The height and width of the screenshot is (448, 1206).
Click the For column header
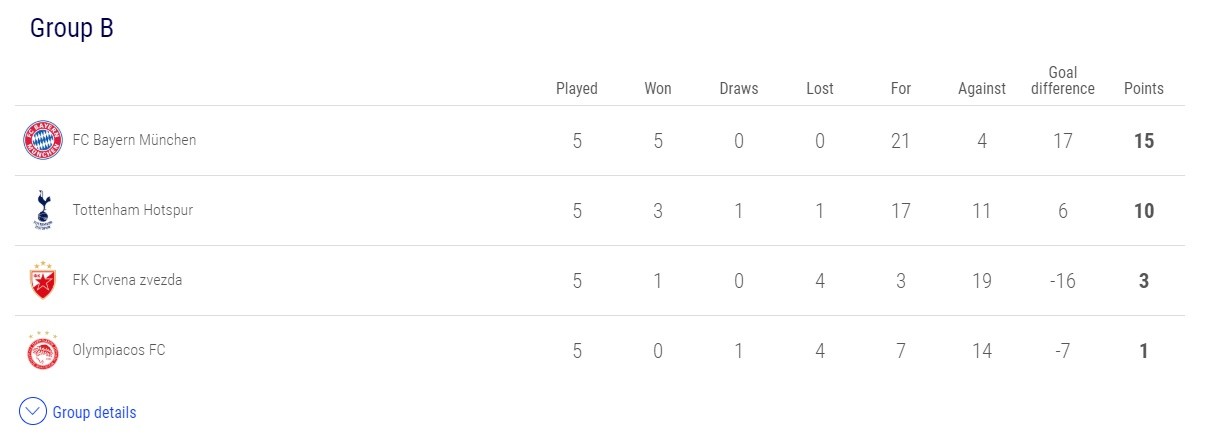[x=901, y=88]
